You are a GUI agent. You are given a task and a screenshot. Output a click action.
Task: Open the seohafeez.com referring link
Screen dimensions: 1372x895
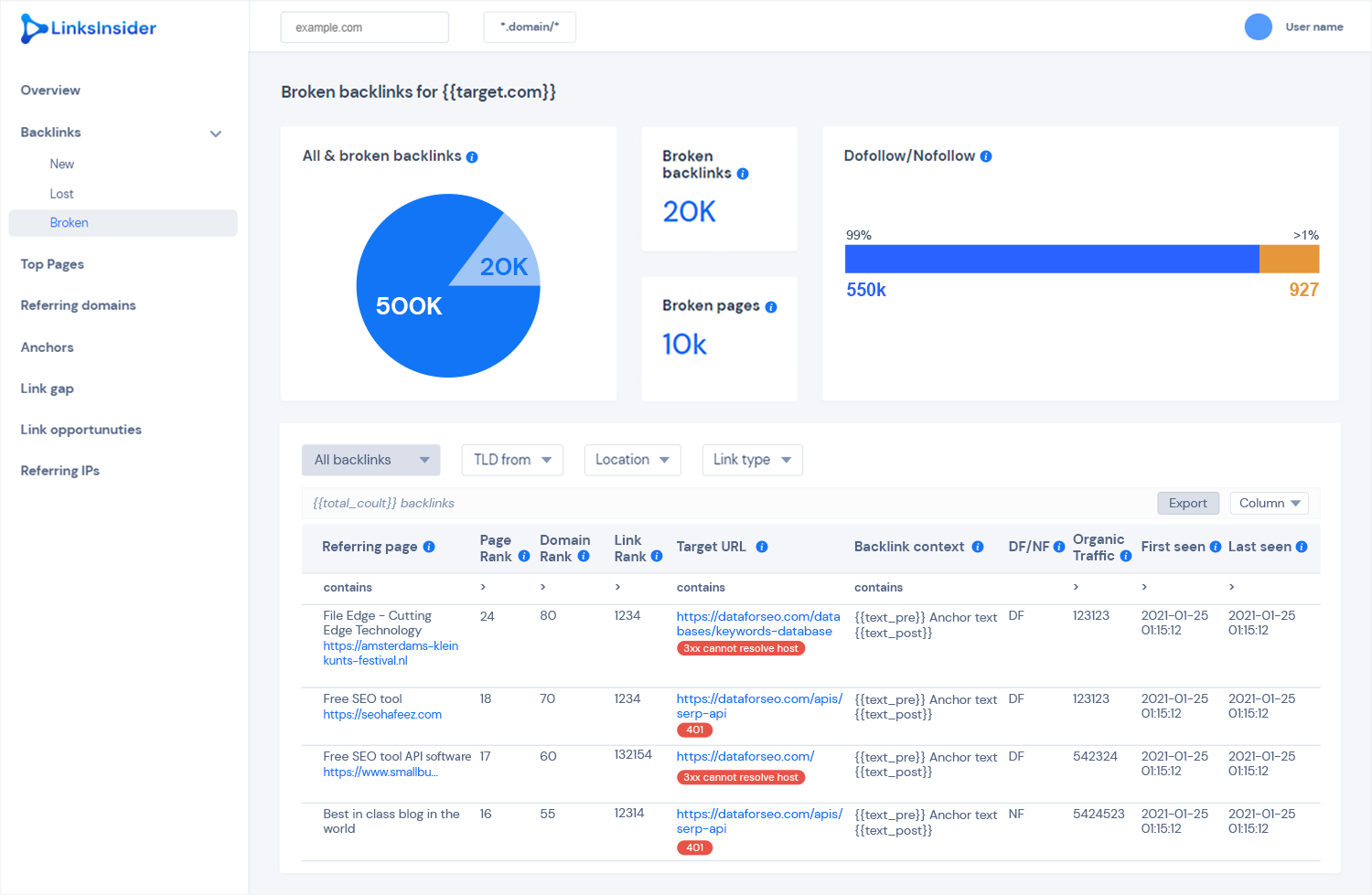pyautogui.click(x=382, y=715)
